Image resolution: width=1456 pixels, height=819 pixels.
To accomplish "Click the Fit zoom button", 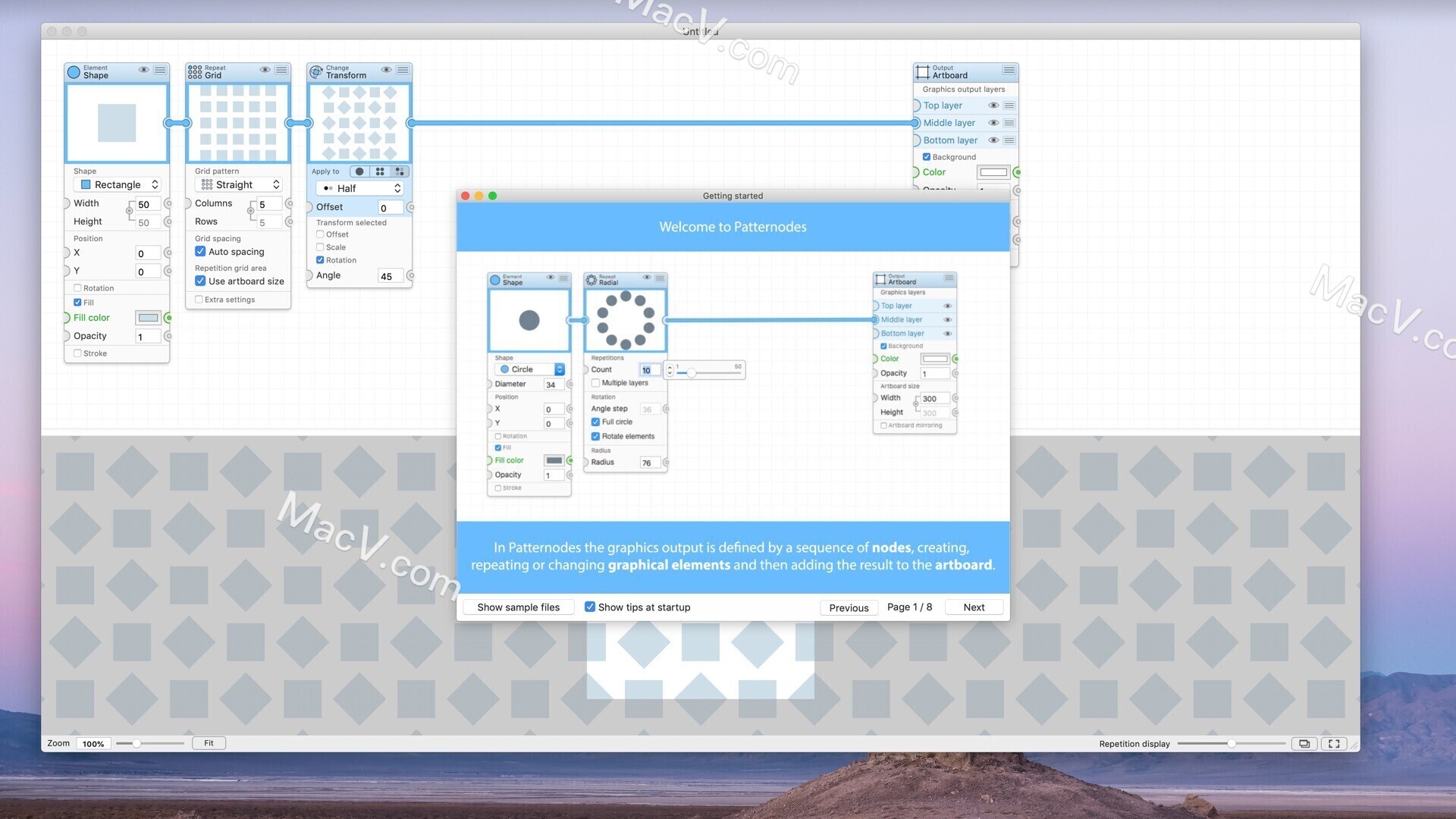I will pos(209,743).
